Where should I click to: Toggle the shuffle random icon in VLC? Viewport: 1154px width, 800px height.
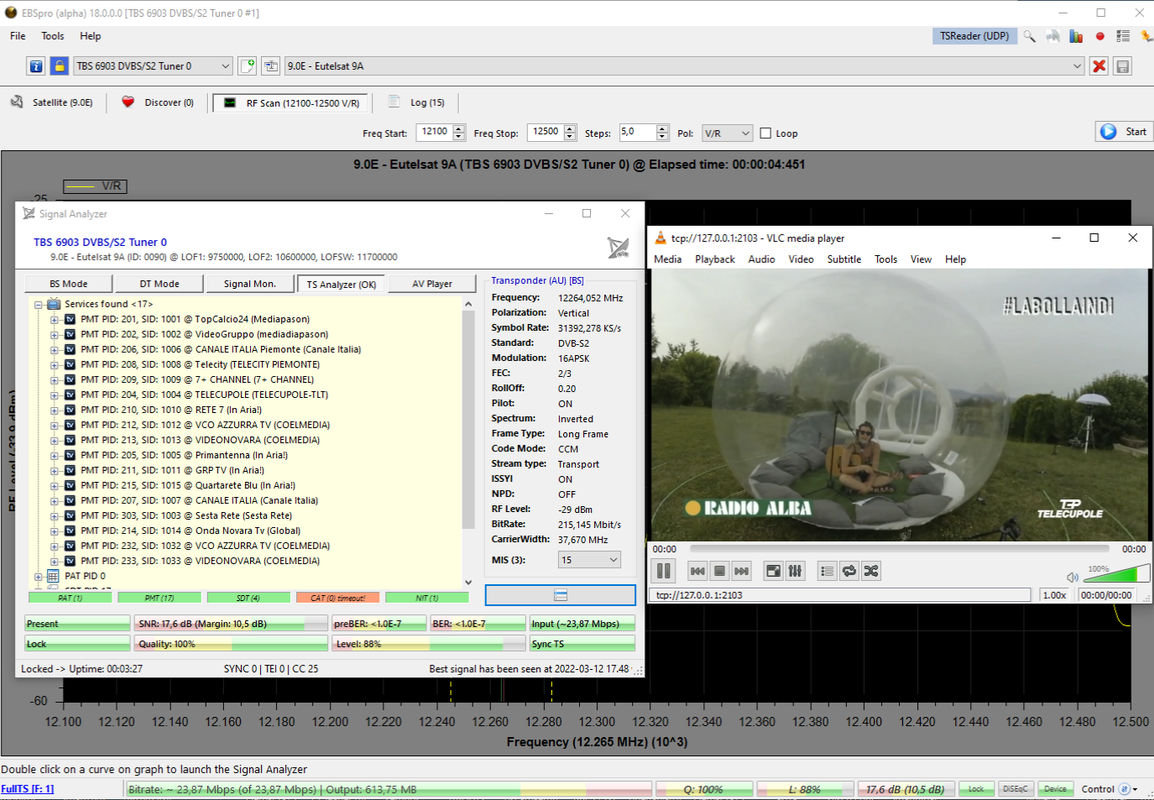(x=871, y=571)
